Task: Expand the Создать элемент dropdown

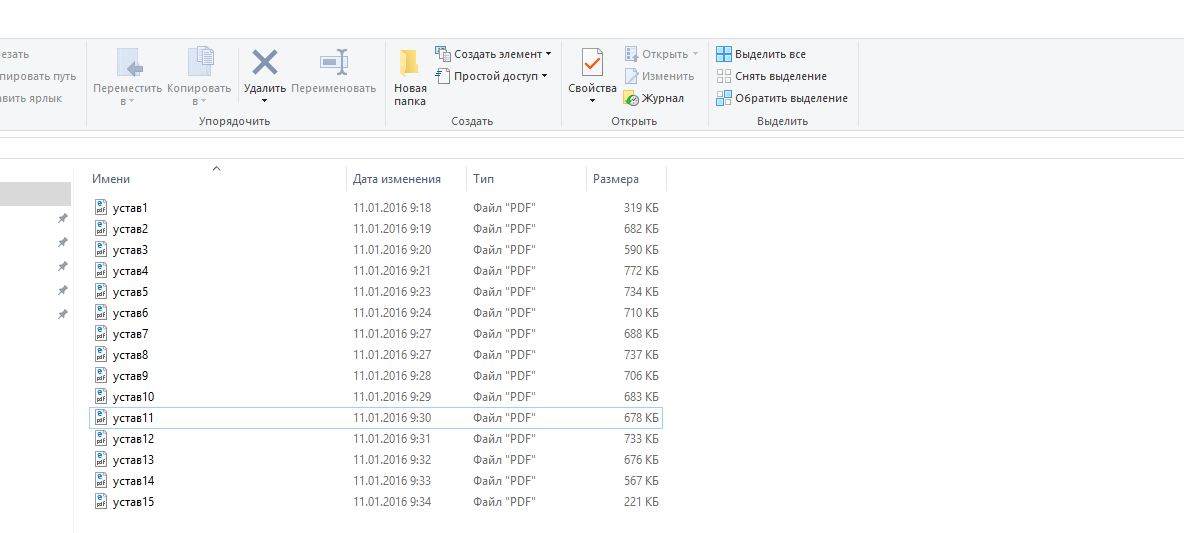Action: (548, 54)
